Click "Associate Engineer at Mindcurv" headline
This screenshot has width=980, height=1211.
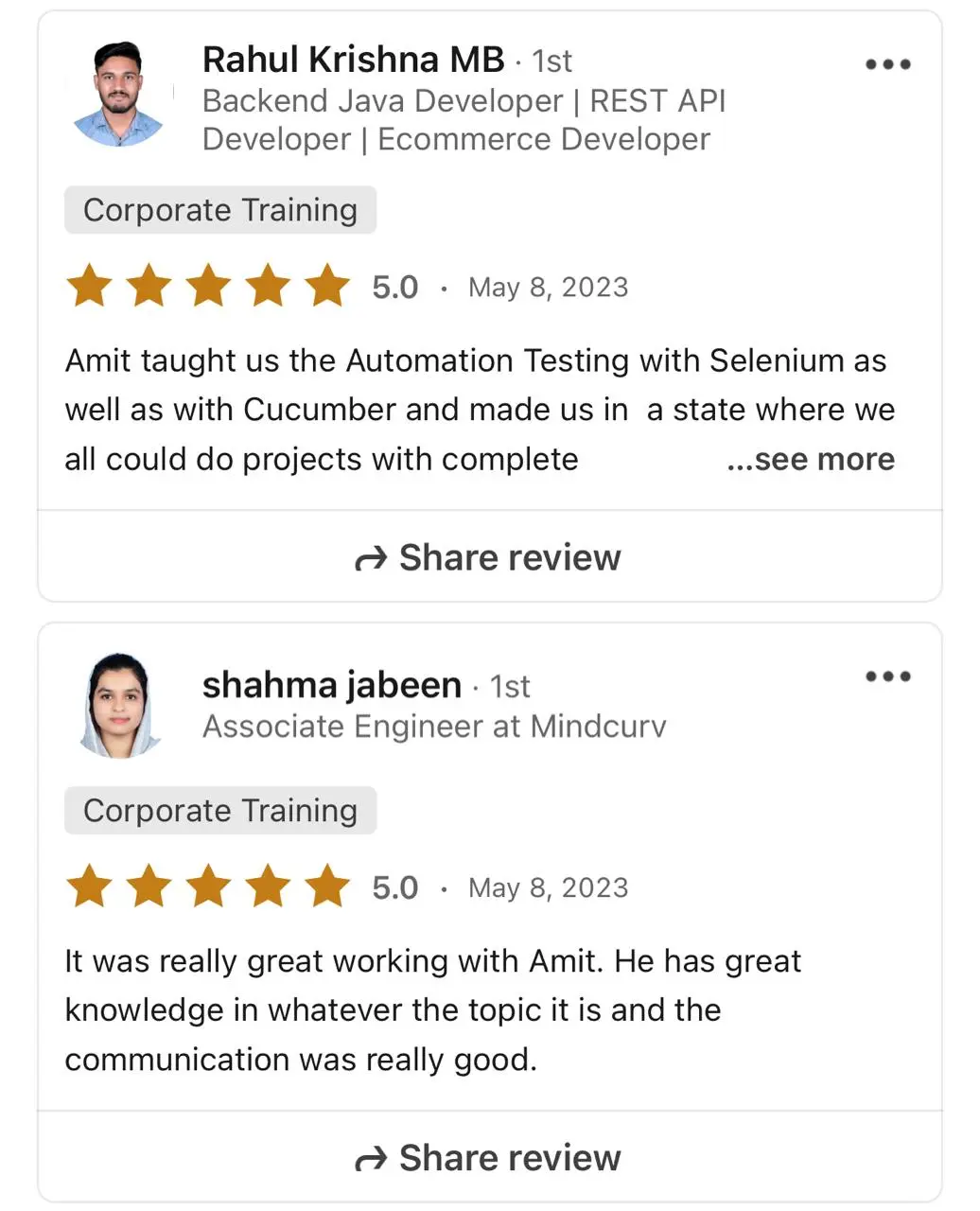(434, 727)
